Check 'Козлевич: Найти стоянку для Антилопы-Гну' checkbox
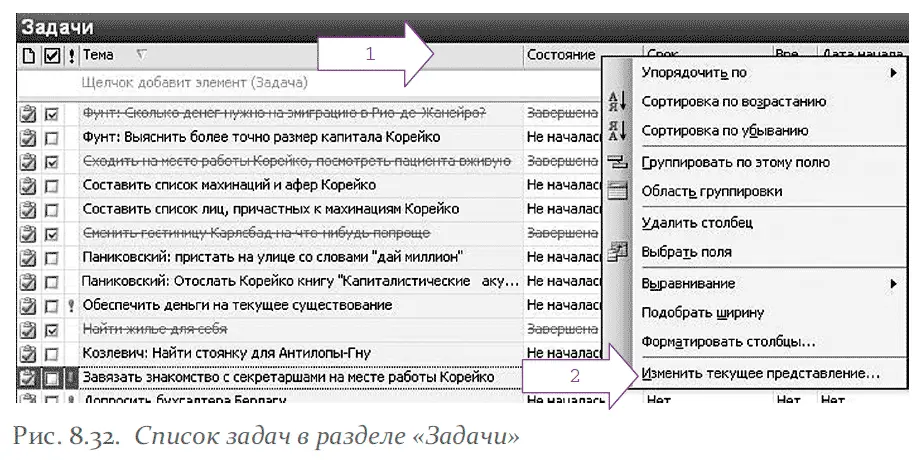924x460 pixels. click(52, 354)
